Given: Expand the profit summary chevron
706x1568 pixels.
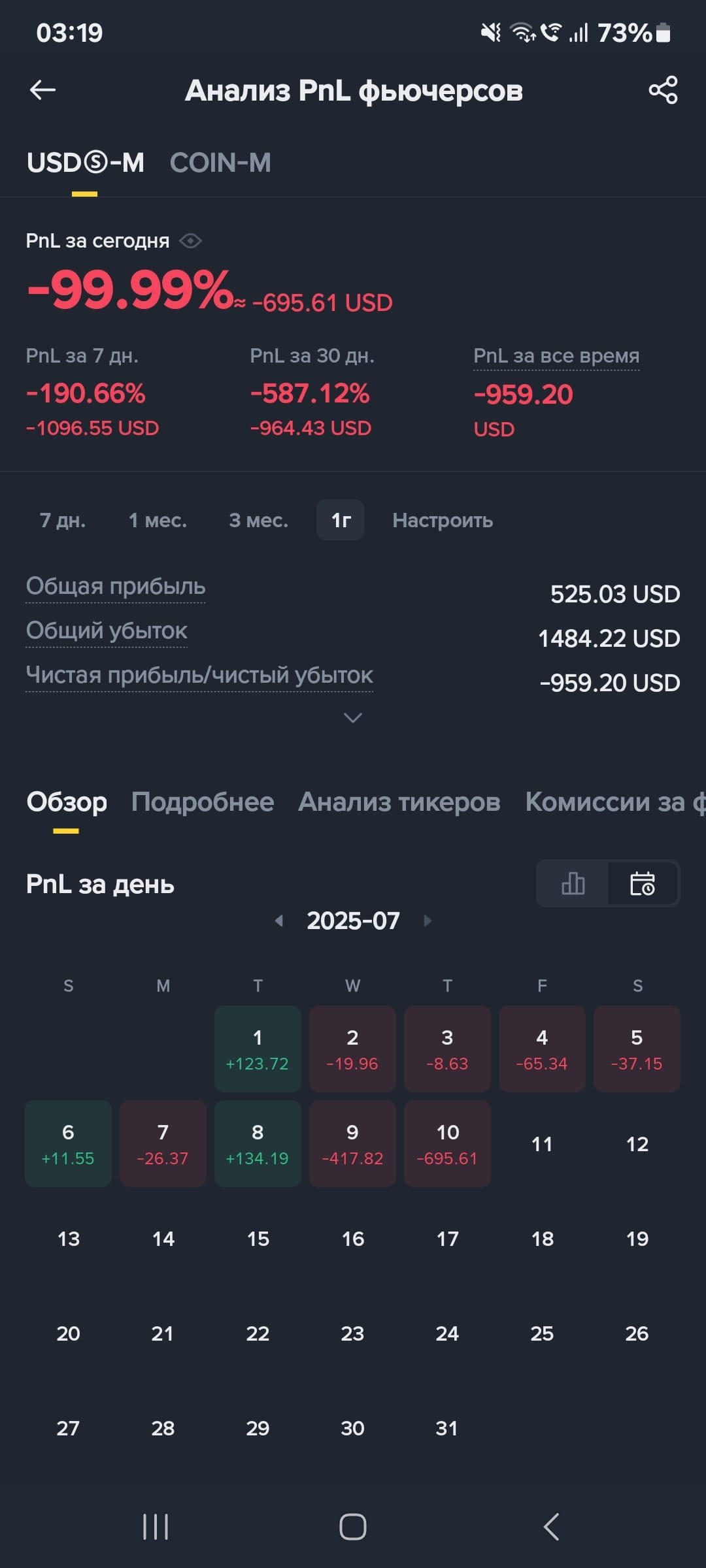Looking at the screenshot, I should [353, 718].
